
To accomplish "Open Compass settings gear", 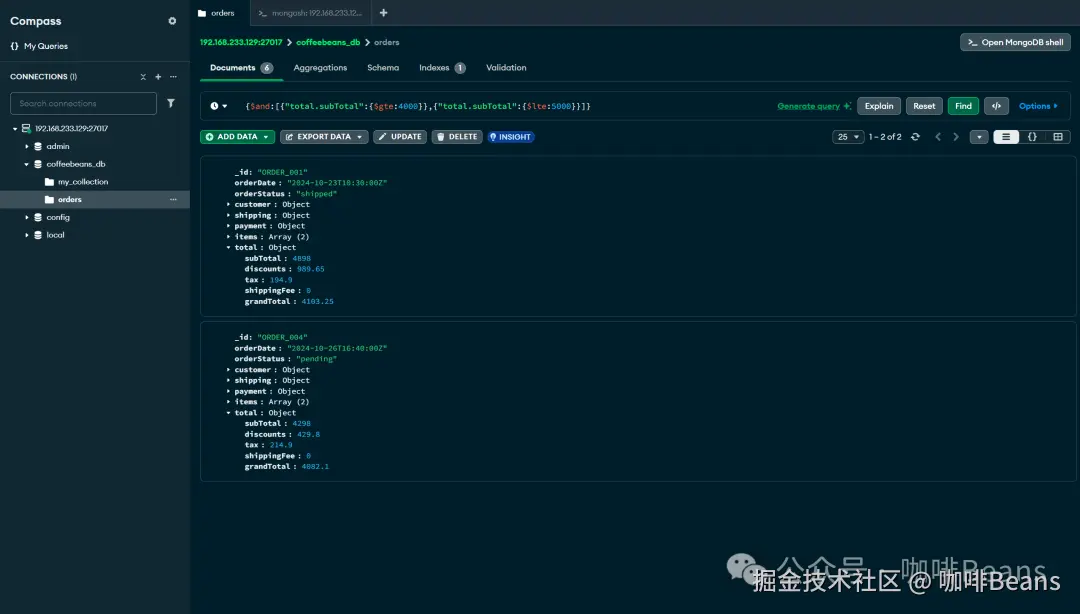I will coord(172,21).
